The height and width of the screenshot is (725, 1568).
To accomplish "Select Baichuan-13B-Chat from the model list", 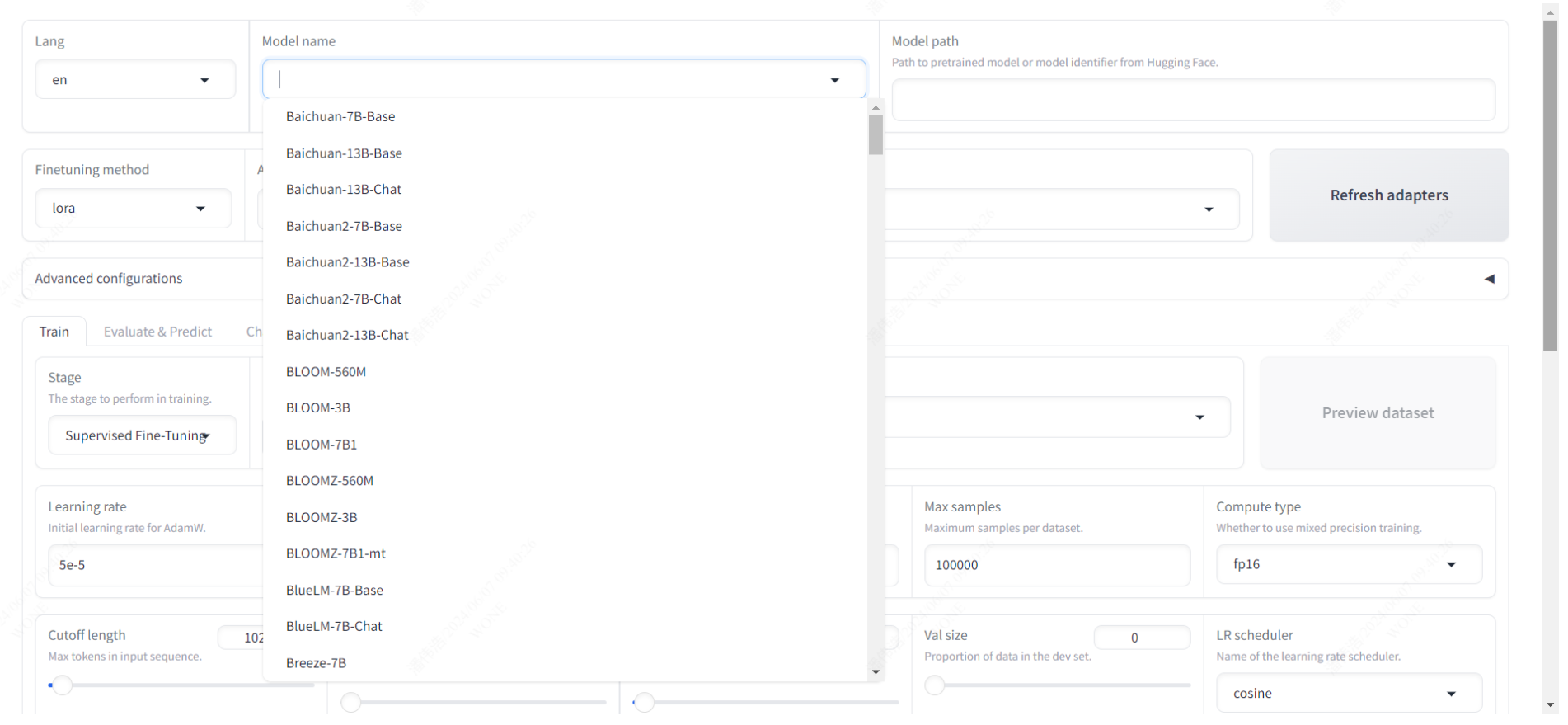I will tap(565, 190).
